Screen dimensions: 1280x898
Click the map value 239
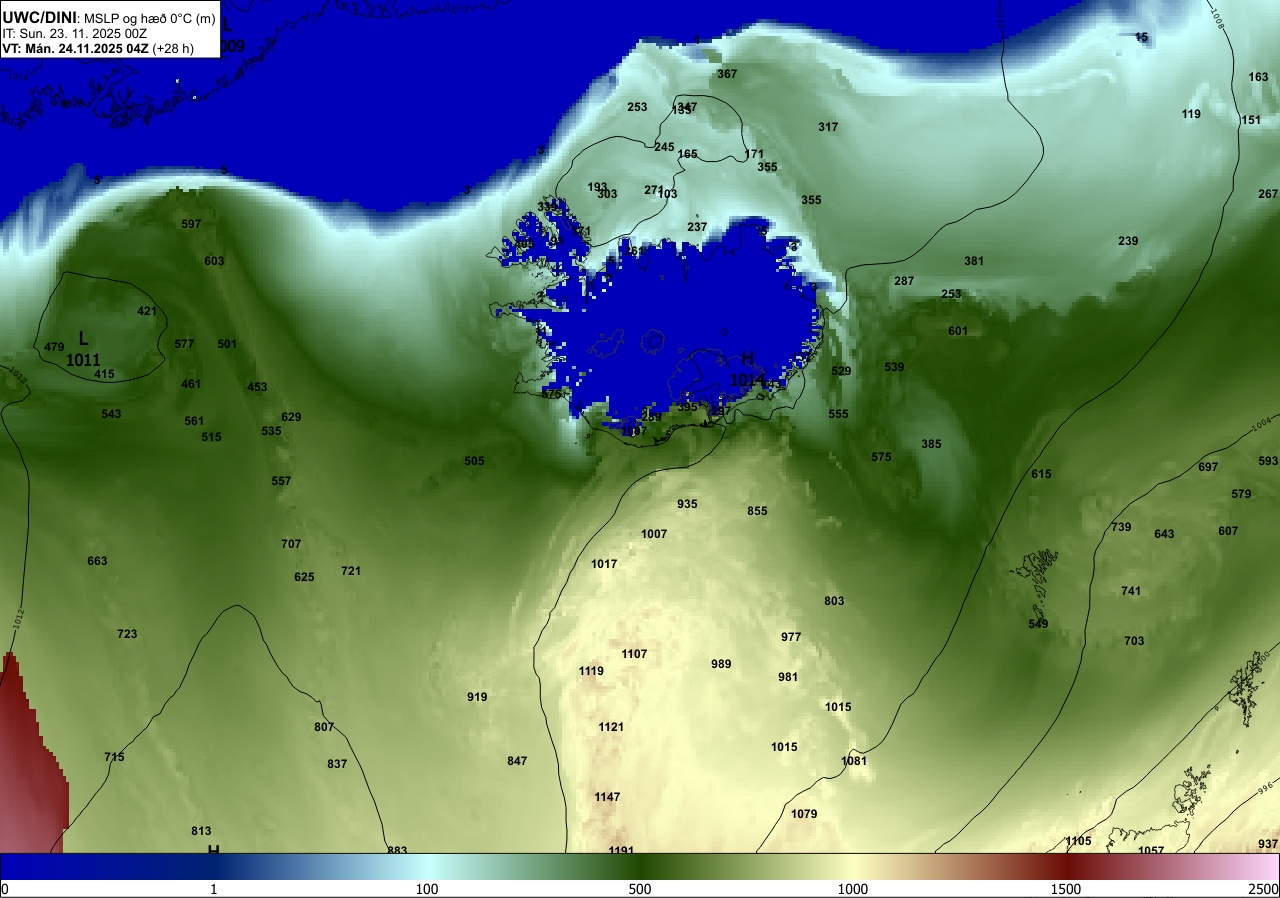(1128, 241)
